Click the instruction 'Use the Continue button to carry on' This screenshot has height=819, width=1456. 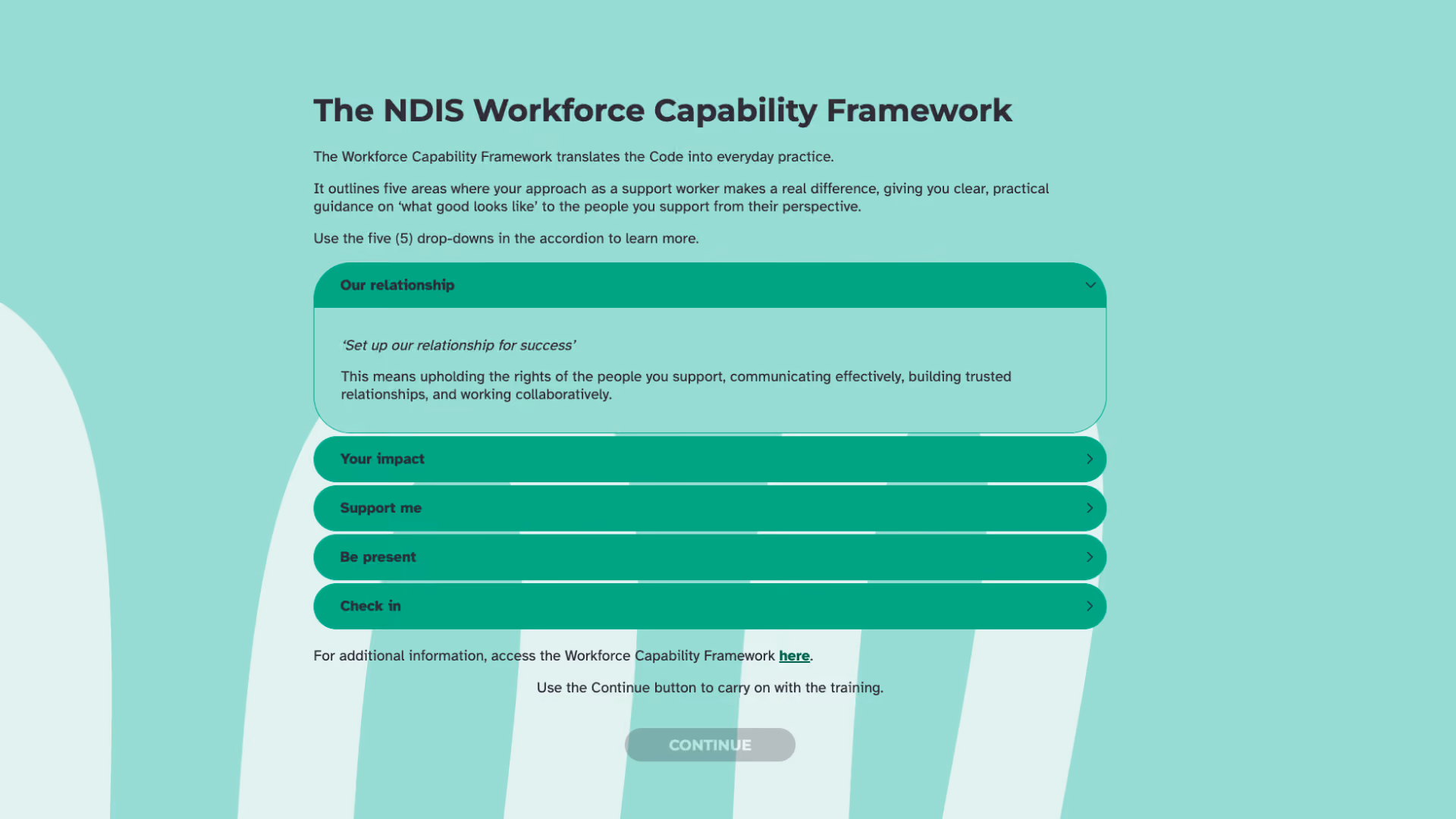pyautogui.click(x=710, y=688)
